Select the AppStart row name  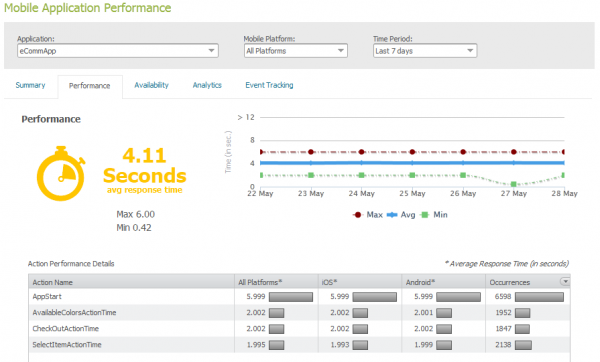(x=47, y=297)
